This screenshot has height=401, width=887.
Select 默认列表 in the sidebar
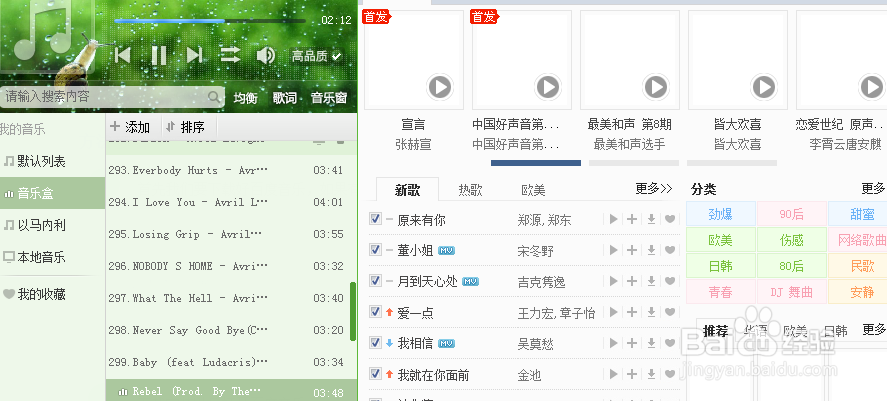(53, 161)
